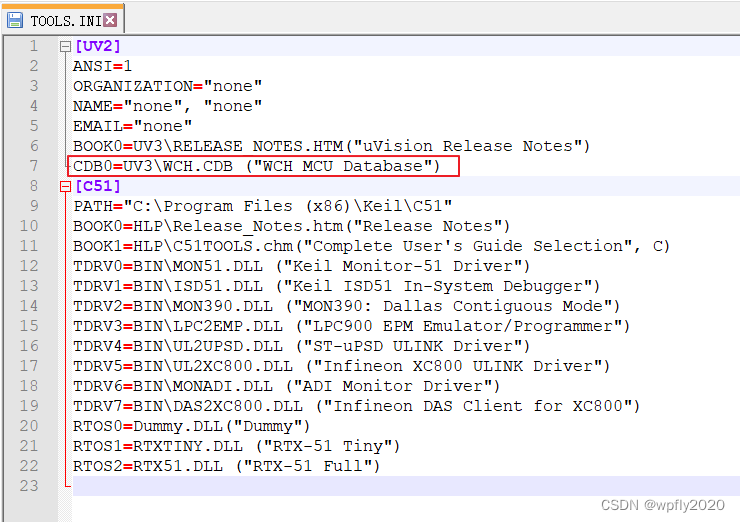This screenshot has width=740, height=522.
Task: Click the PATH="C:\Program Files (x86)\Keil\C51" line
Action: [x=263, y=206]
